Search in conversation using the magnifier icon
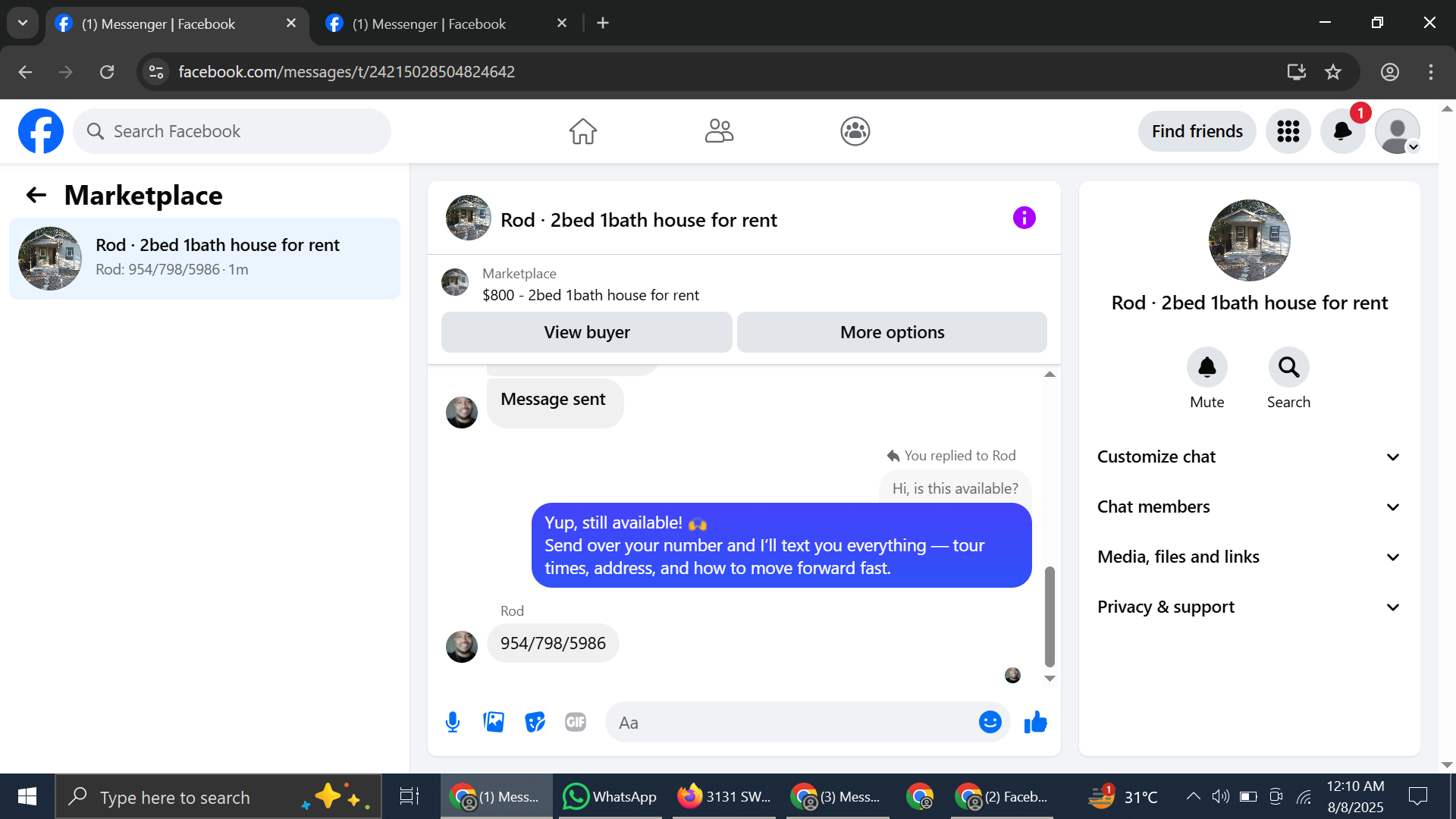Screen dimensions: 1456x819 [1288, 368]
